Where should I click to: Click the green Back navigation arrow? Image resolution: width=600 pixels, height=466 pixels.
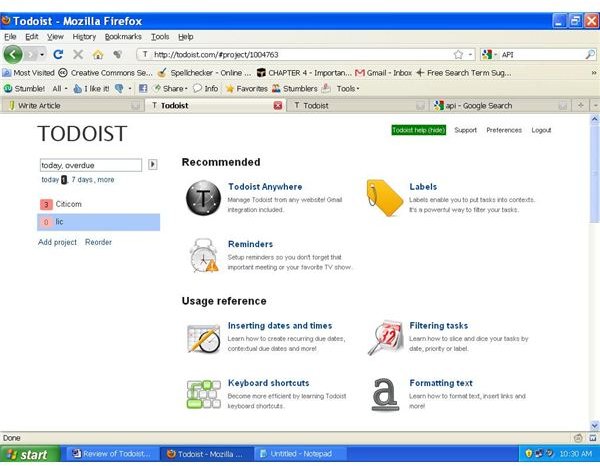13,54
